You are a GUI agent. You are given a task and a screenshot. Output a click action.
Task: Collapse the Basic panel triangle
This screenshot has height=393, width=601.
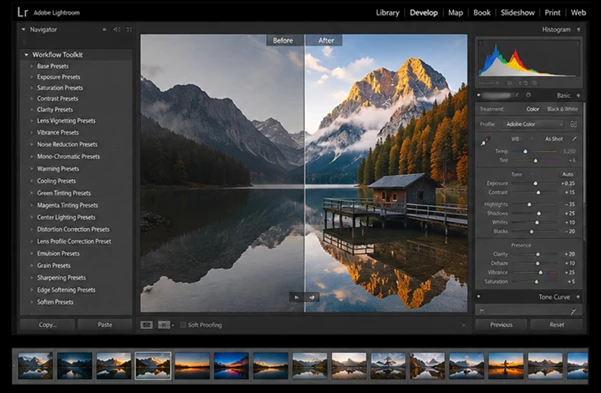click(x=578, y=95)
